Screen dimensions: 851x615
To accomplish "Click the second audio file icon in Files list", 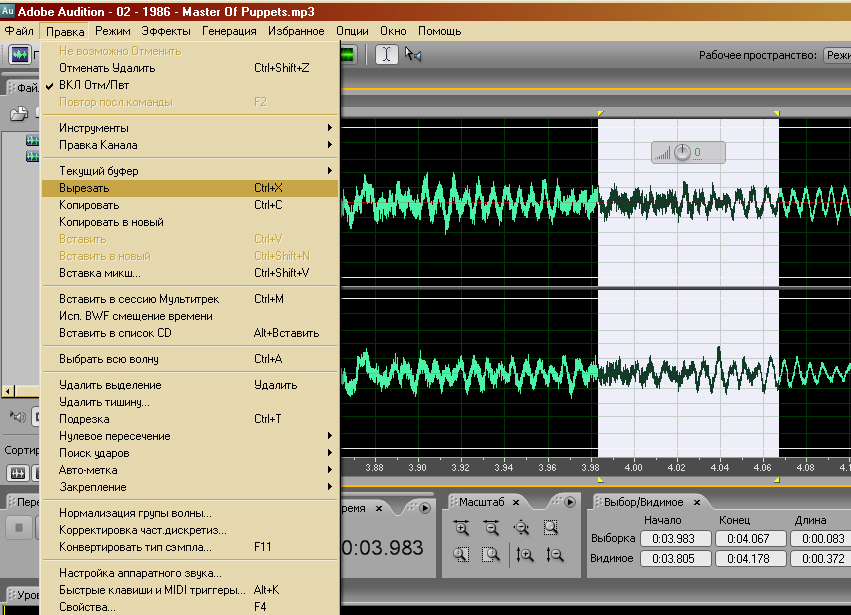I will (x=33, y=156).
